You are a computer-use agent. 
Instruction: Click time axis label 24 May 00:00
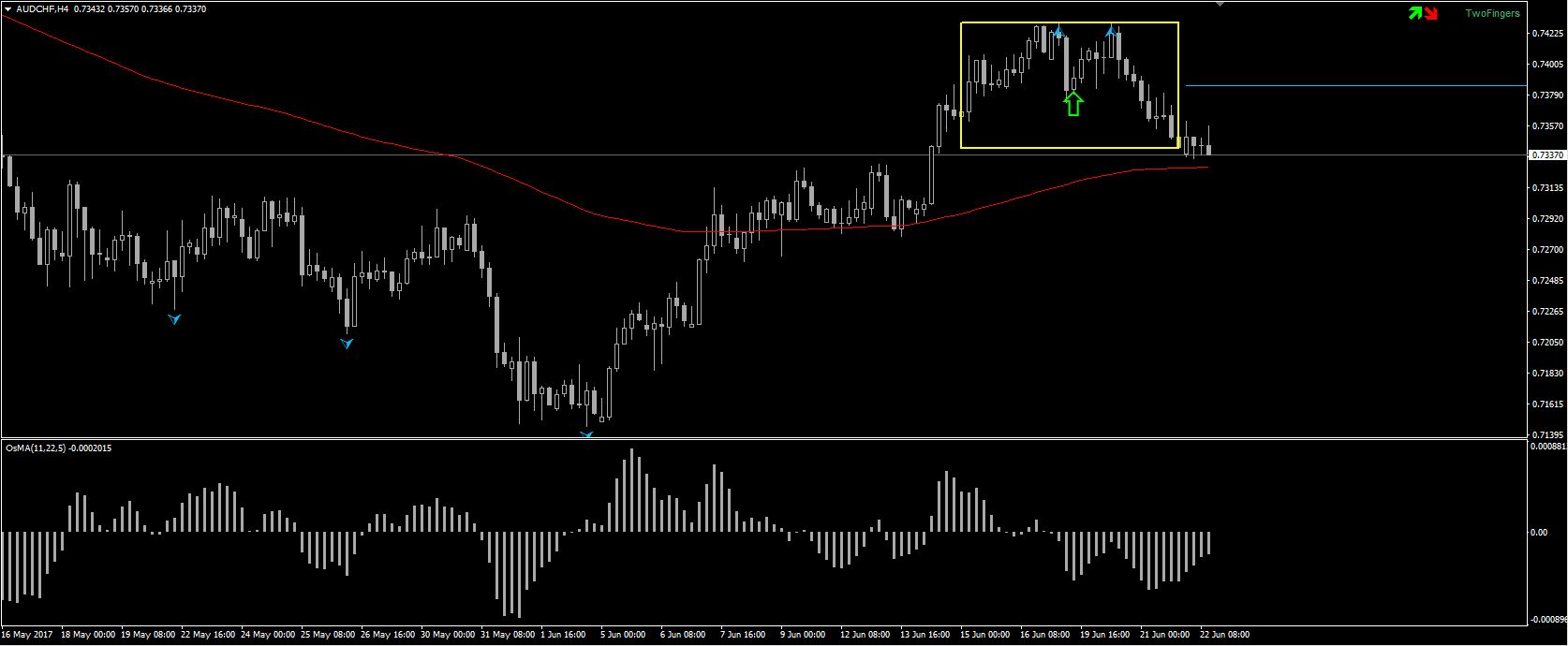coord(267,635)
